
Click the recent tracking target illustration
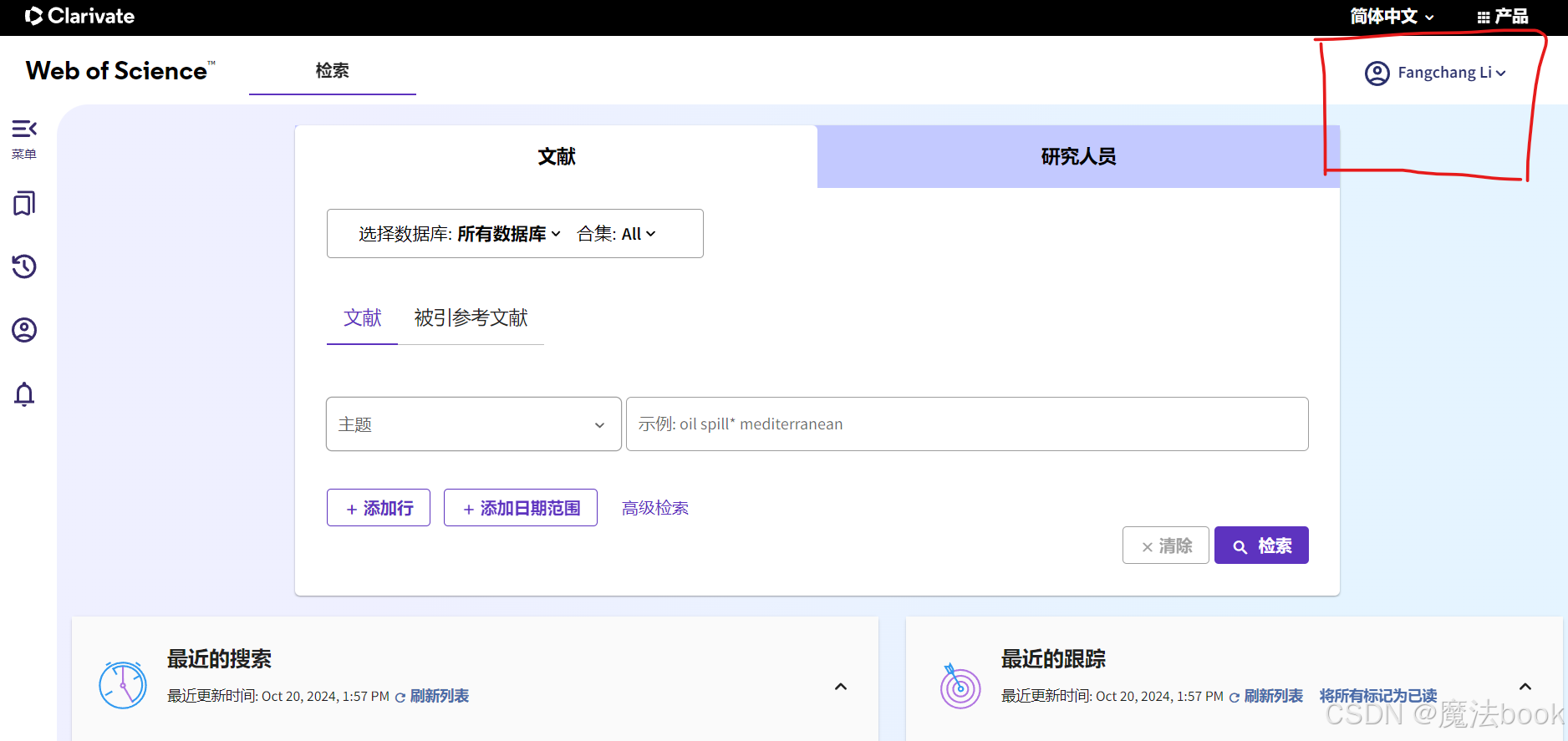pos(960,686)
